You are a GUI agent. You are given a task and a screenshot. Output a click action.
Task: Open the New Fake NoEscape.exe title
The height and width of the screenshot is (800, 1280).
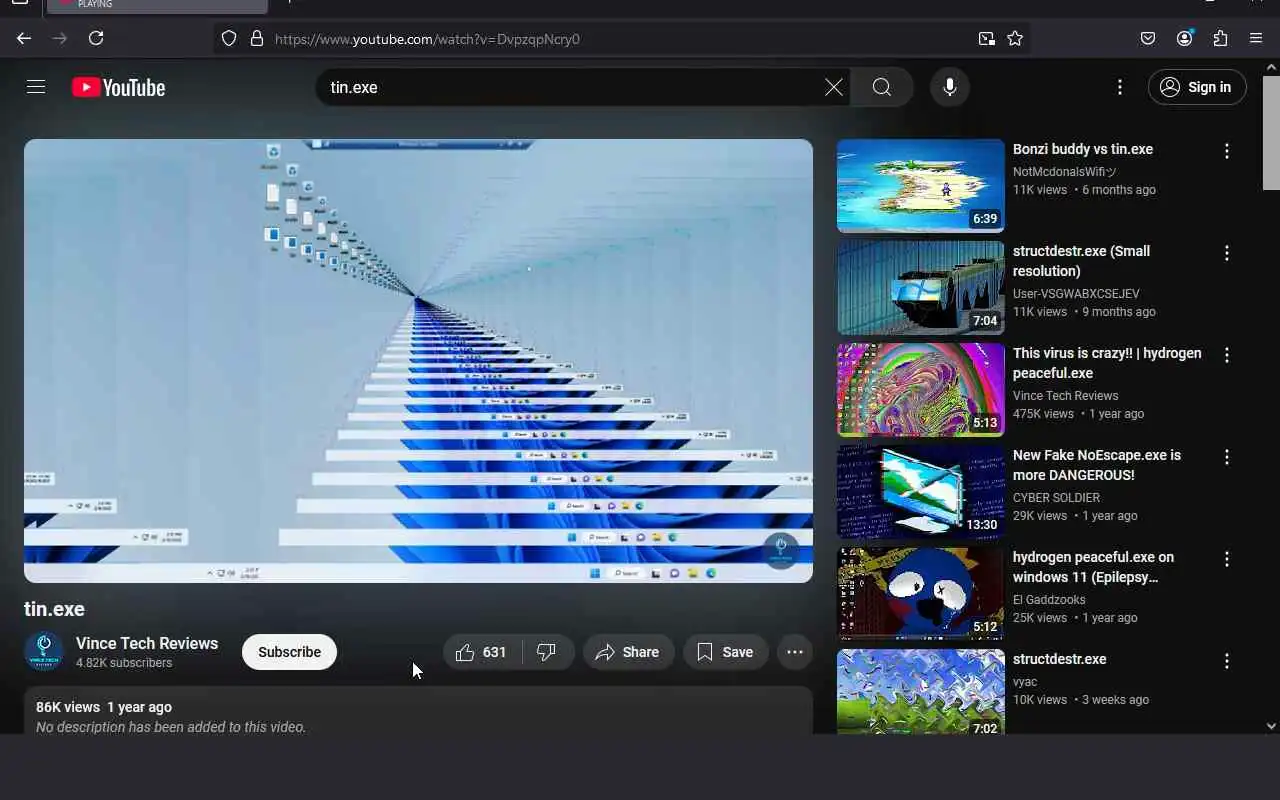(1097, 465)
